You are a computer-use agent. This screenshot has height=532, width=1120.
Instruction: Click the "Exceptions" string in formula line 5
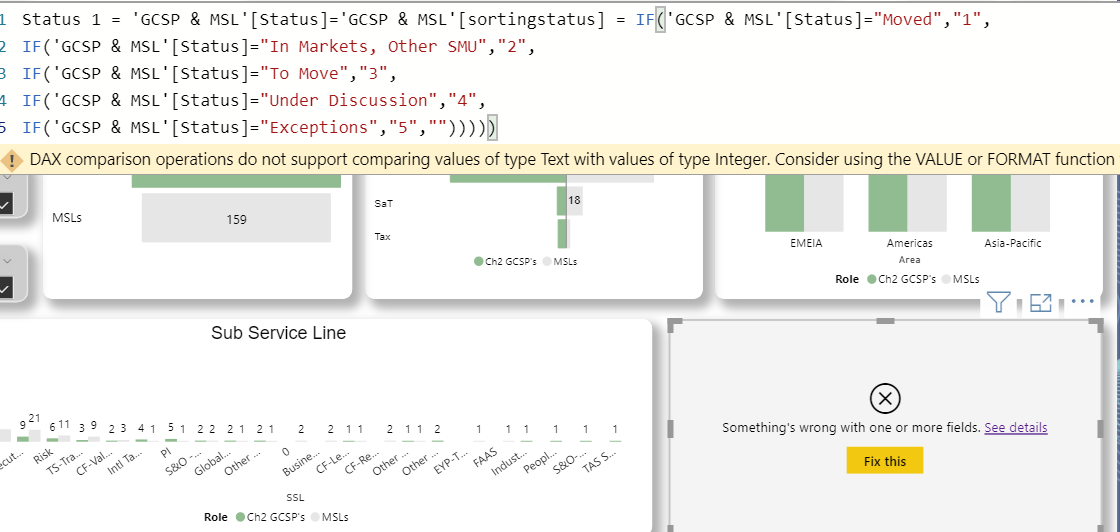[323, 127]
